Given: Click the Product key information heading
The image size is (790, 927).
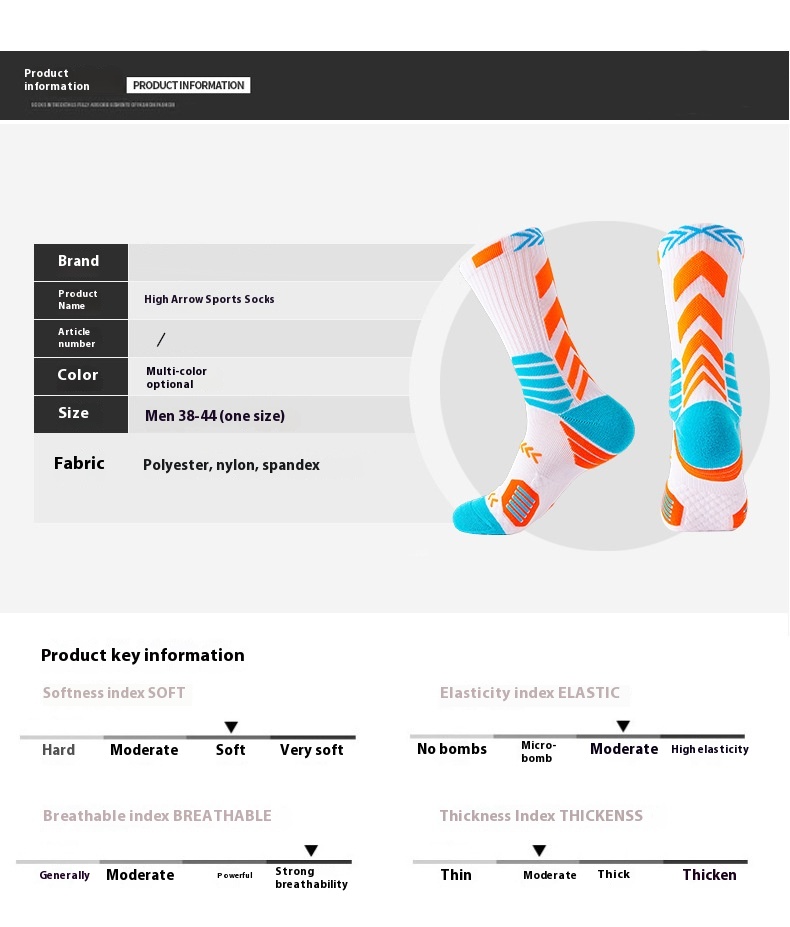Looking at the screenshot, I should coord(143,655).
